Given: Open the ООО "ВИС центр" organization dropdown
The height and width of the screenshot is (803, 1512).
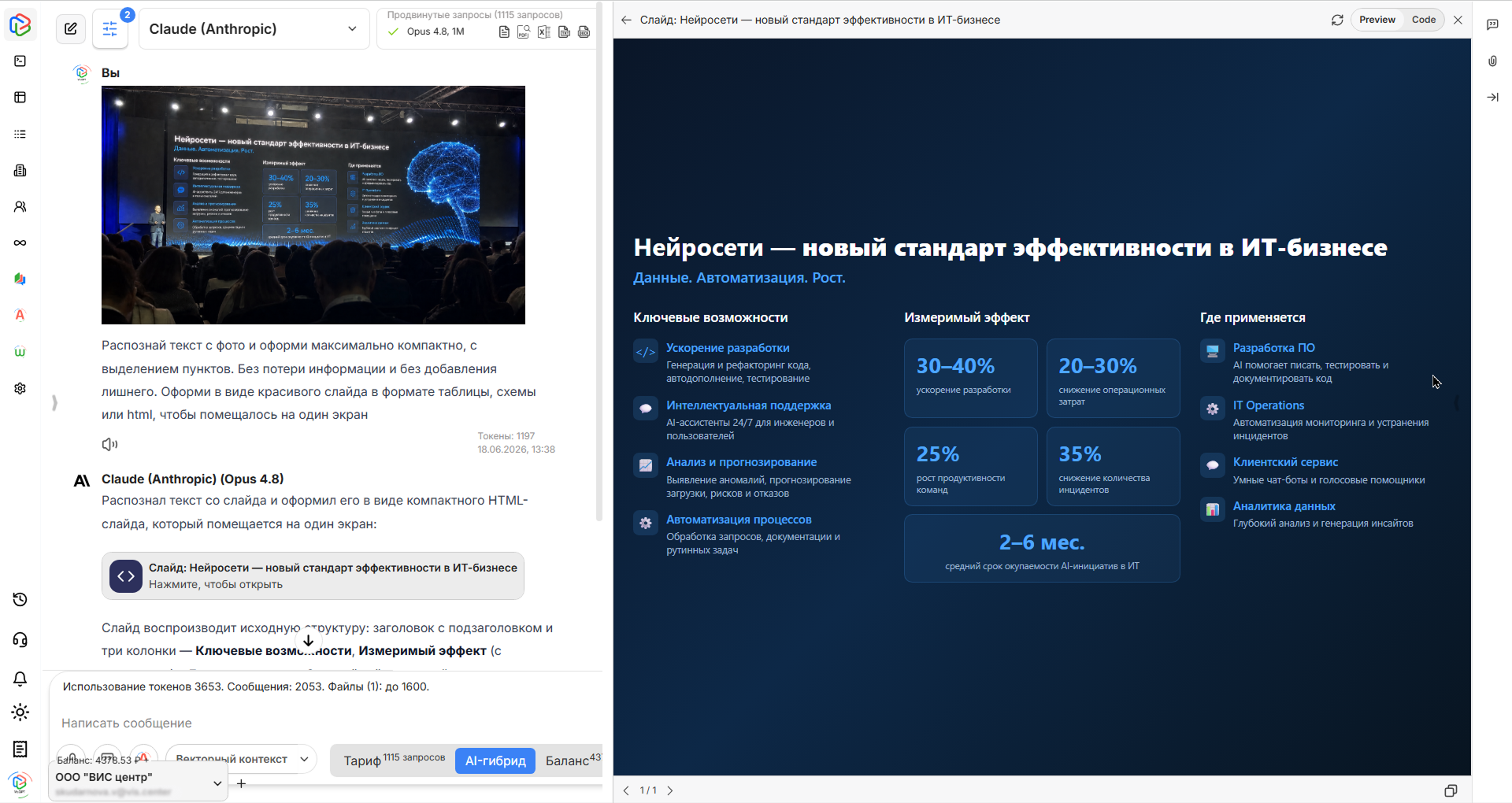Looking at the screenshot, I should (139, 783).
